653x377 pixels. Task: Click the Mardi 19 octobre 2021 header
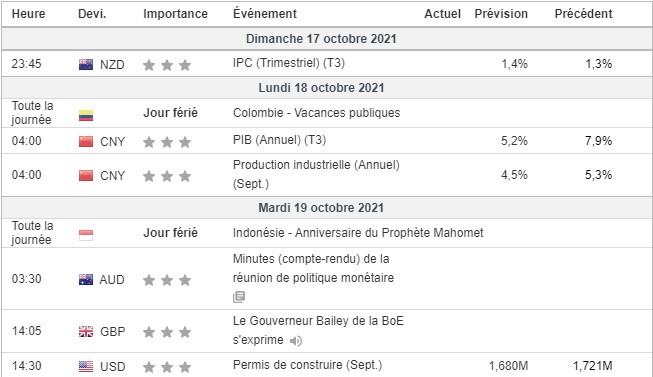321,207
